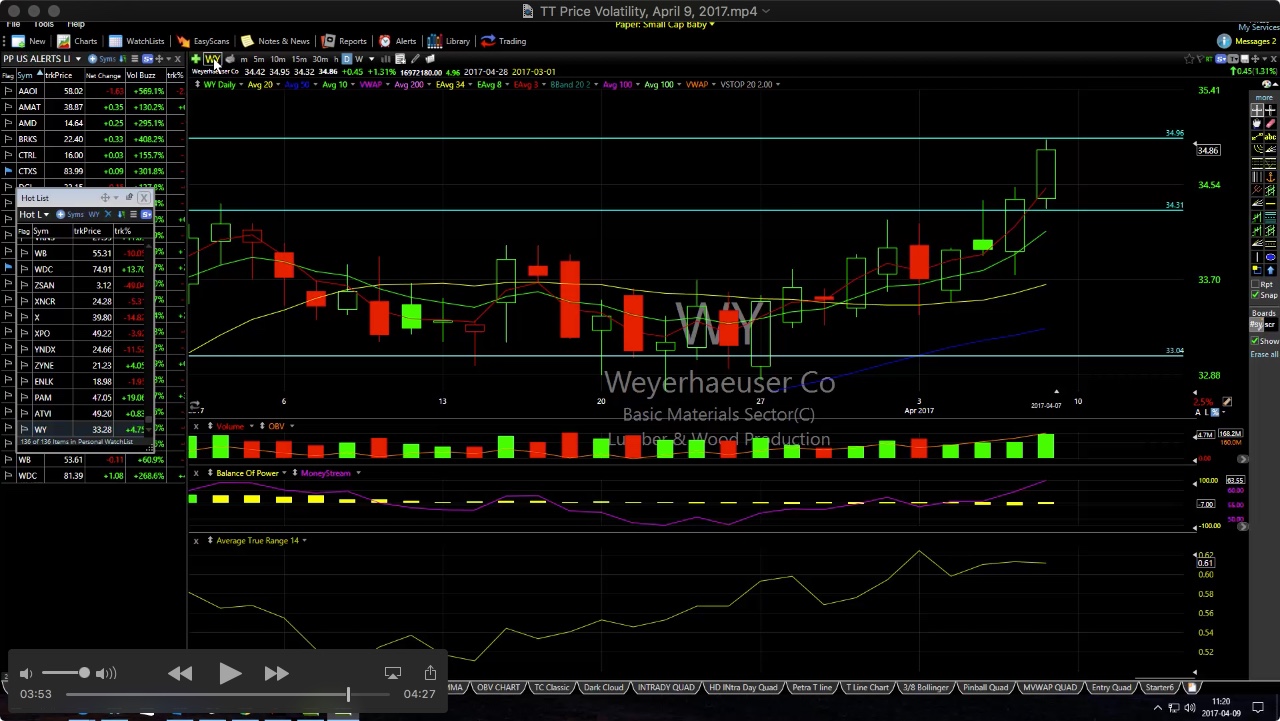Click Erase all drawings

1264,354
